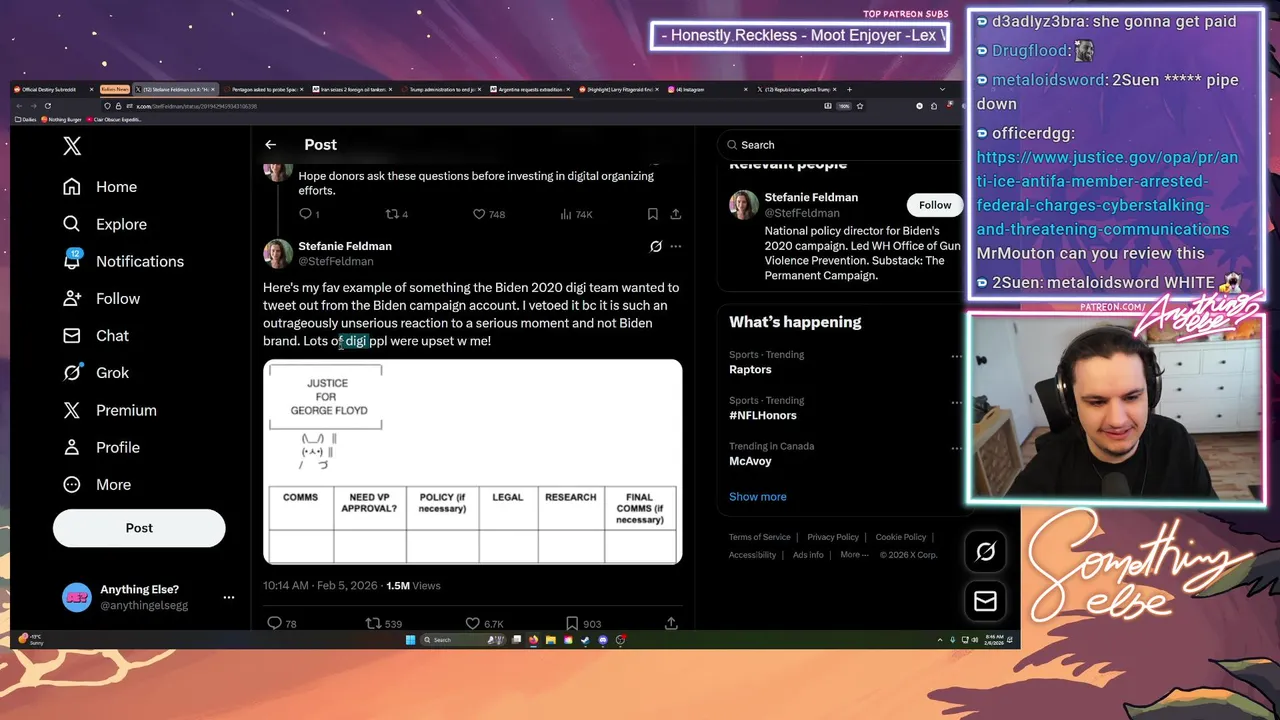Open the Justice for George Floyd image

pos(473,462)
